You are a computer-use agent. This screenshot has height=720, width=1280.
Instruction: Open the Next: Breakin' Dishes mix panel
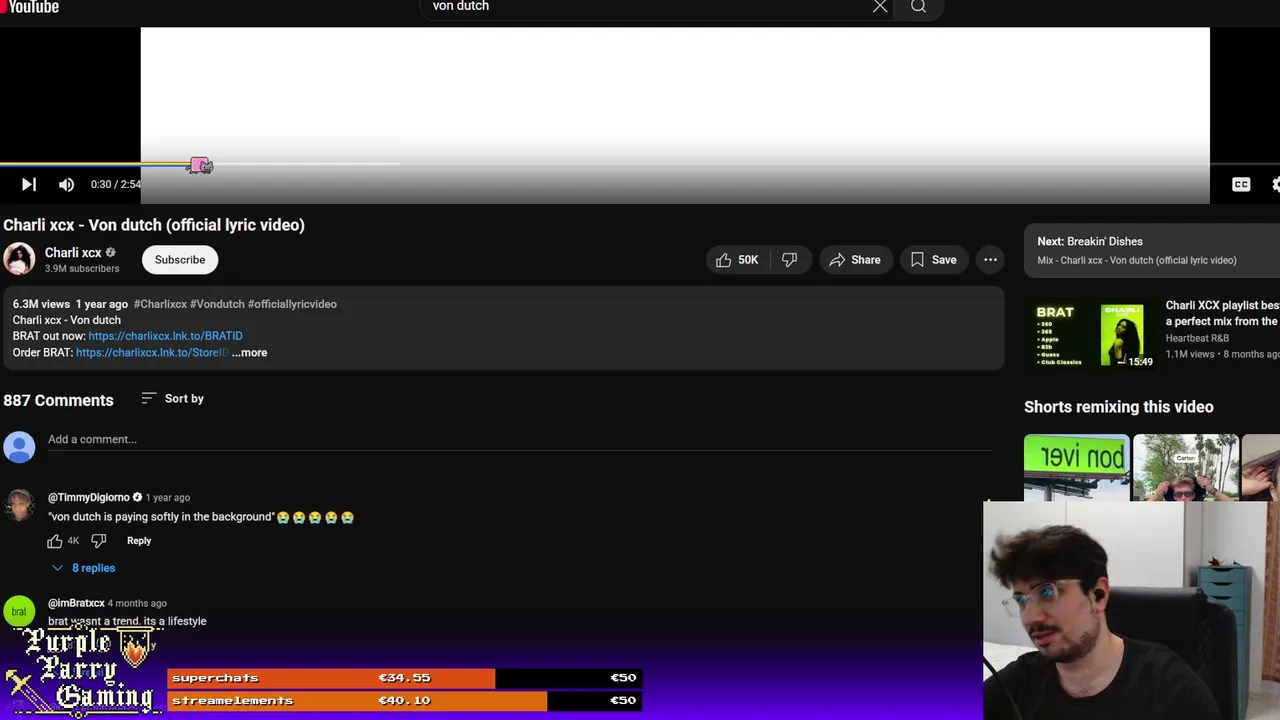pyautogui.click(x=1152, y=250)
